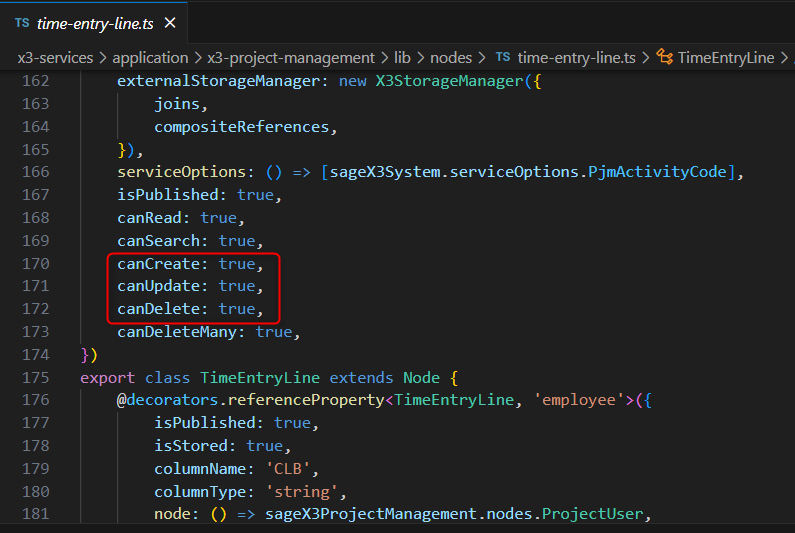Click on 'compositeReferences' on line 164

[242, 127]
